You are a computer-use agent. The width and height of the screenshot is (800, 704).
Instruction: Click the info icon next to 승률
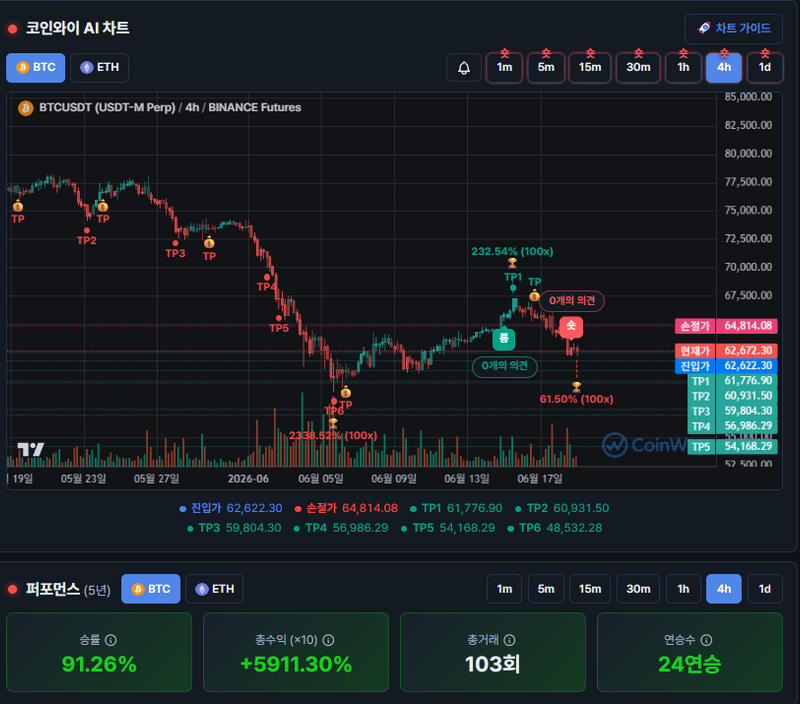click(111, 640)
